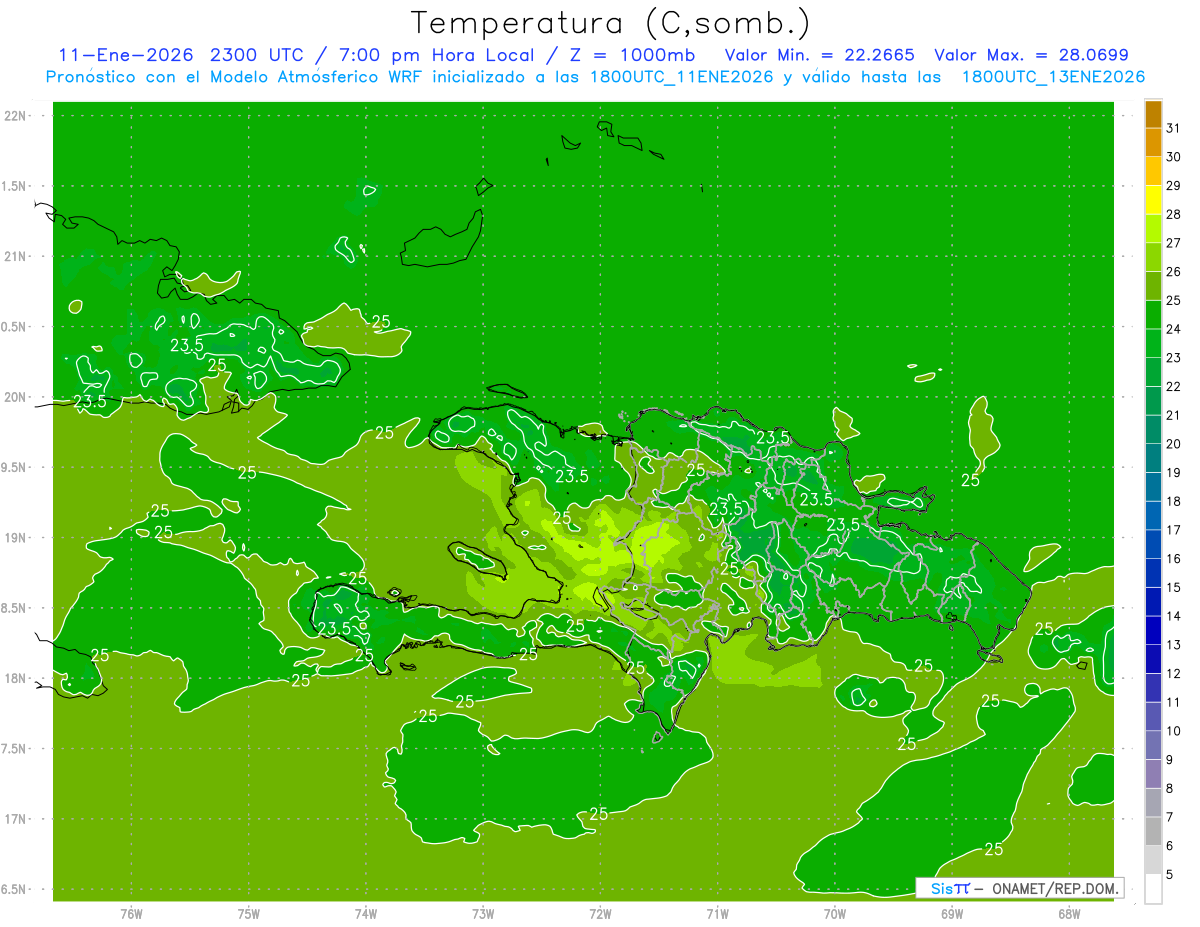Click the "Valor Min. = 22.2665" readout
The height and width of the screenshot is (927, 1200).
click(819, 55)
